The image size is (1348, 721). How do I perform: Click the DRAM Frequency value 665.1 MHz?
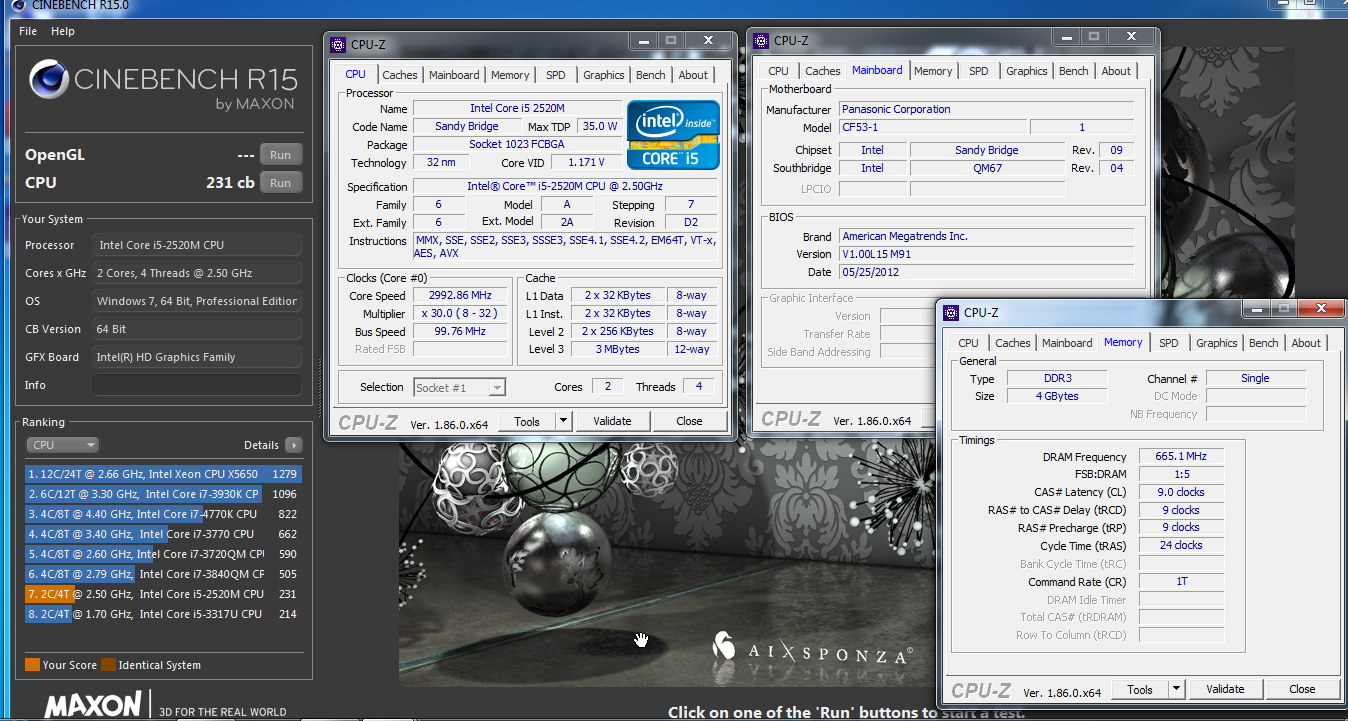coord(1181,456)
